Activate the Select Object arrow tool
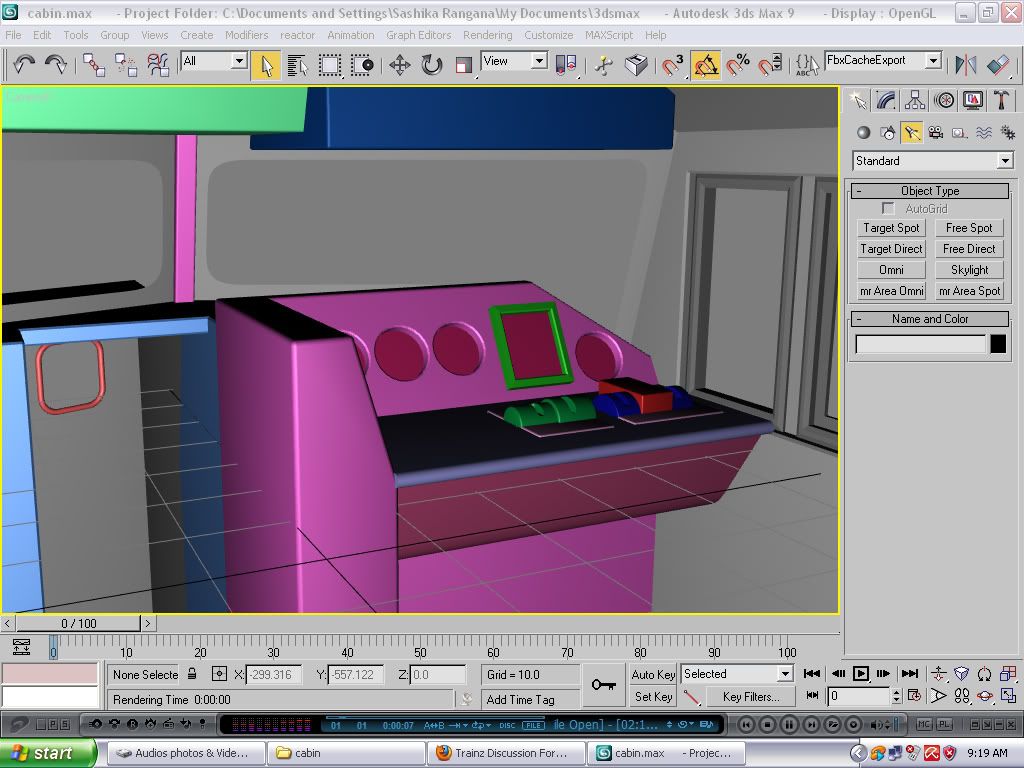The image size is (1024, 768). [x=266, y=65]
